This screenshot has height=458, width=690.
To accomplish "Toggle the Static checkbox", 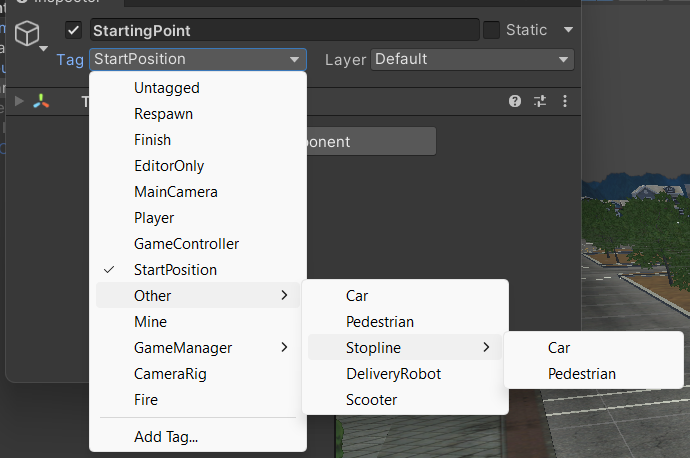I will point(491,30).
